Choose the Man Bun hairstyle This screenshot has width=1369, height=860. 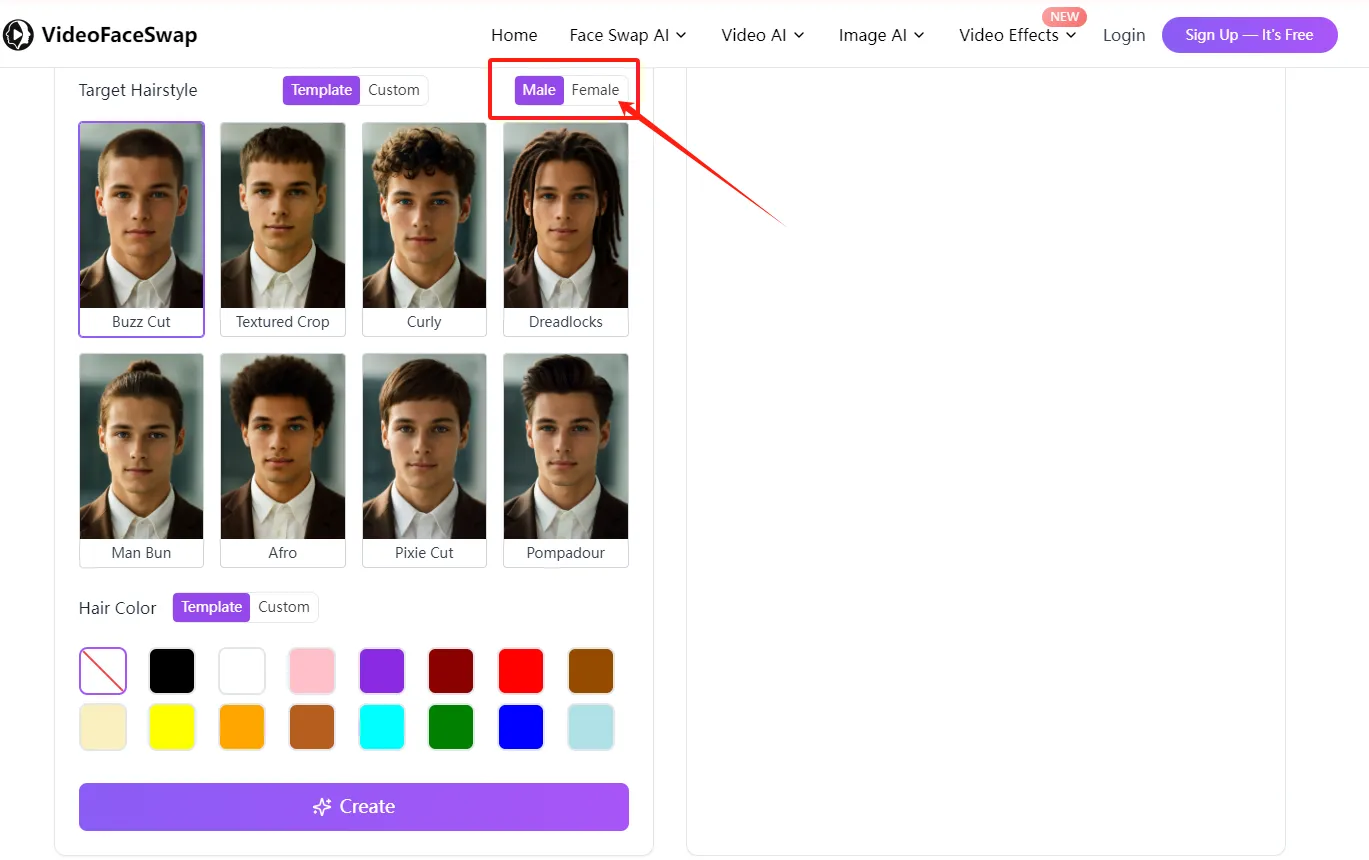pyautogui.click(x=141, y=460)
